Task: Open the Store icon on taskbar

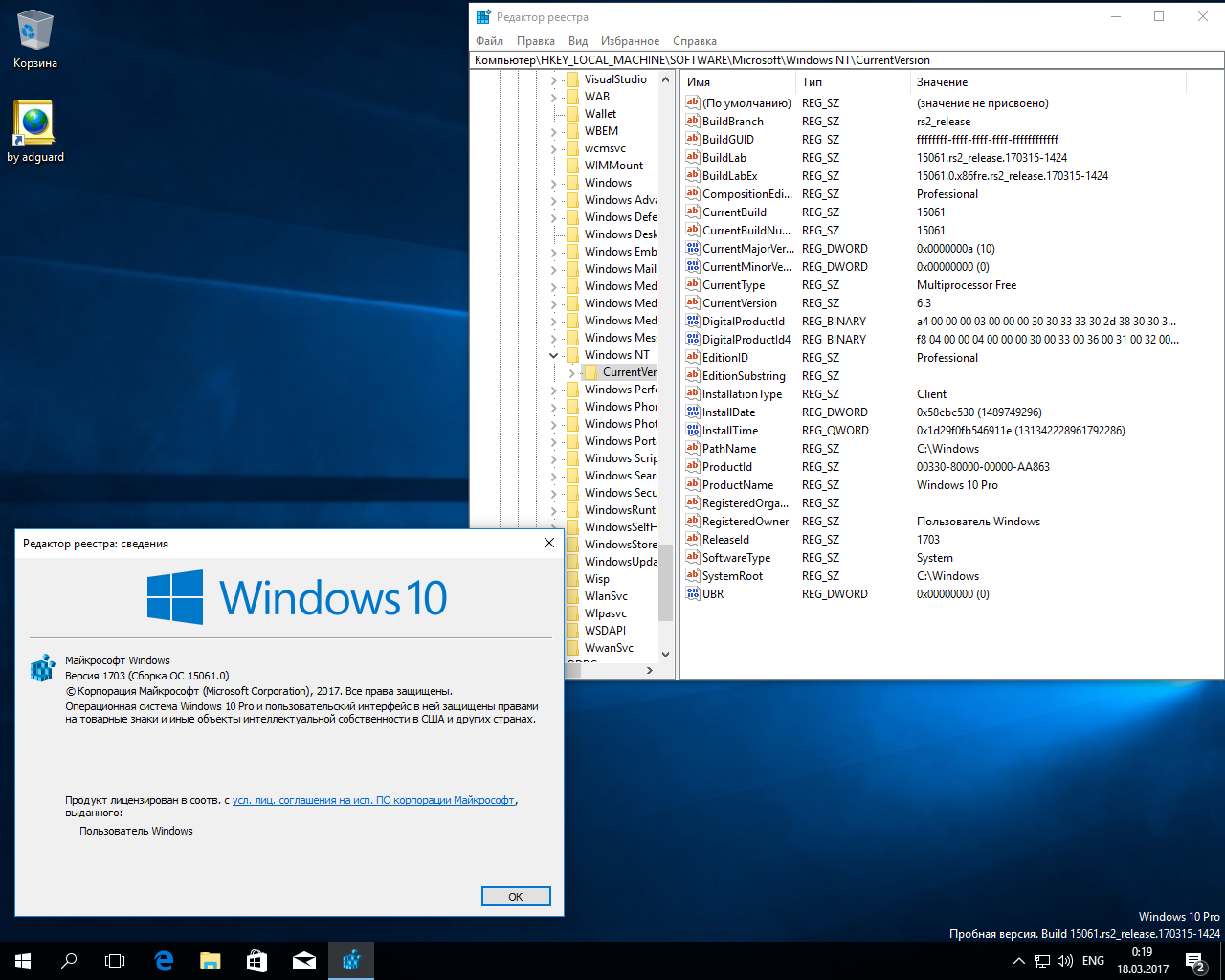Action: click(x=257, y=961)
